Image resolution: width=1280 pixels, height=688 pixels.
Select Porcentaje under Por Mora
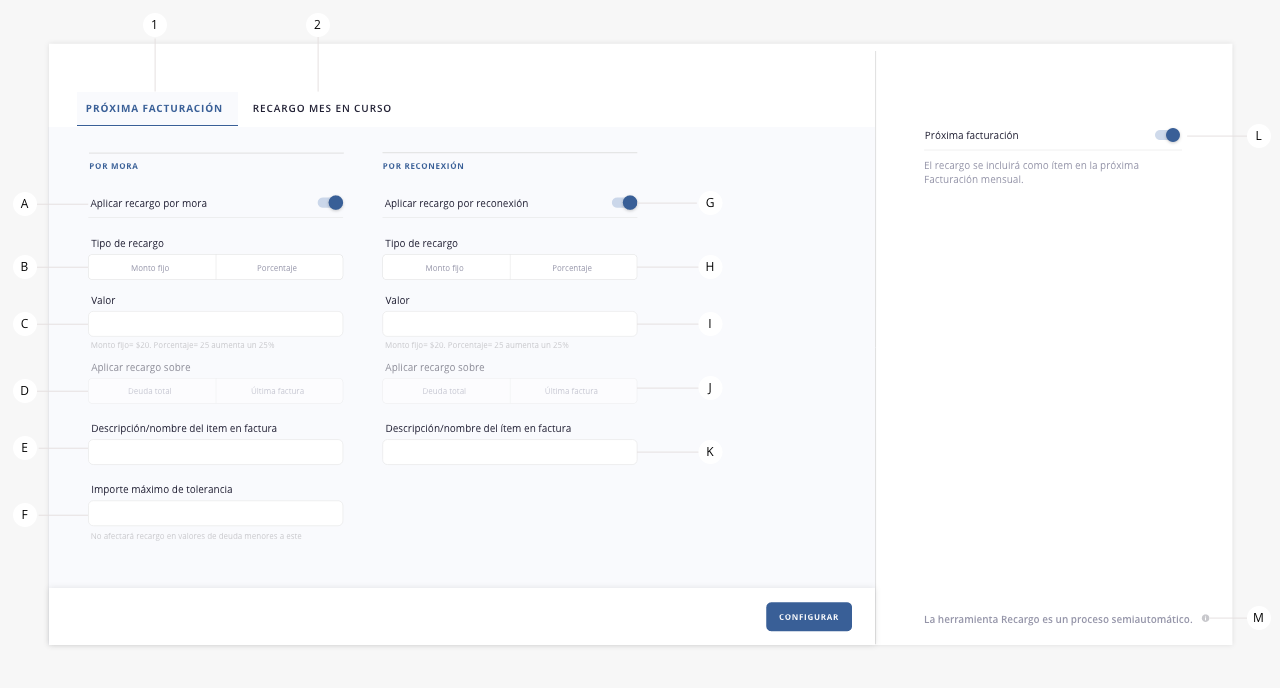[279, 267]
